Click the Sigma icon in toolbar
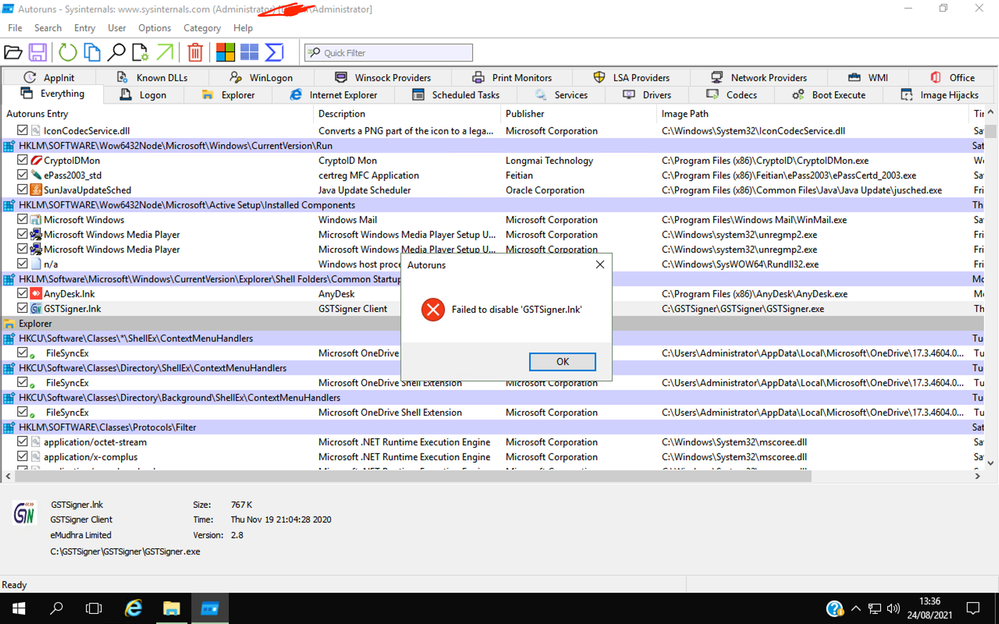Viewport: 999px width, 624px height. pyautogui.click(x=274, y=52)
